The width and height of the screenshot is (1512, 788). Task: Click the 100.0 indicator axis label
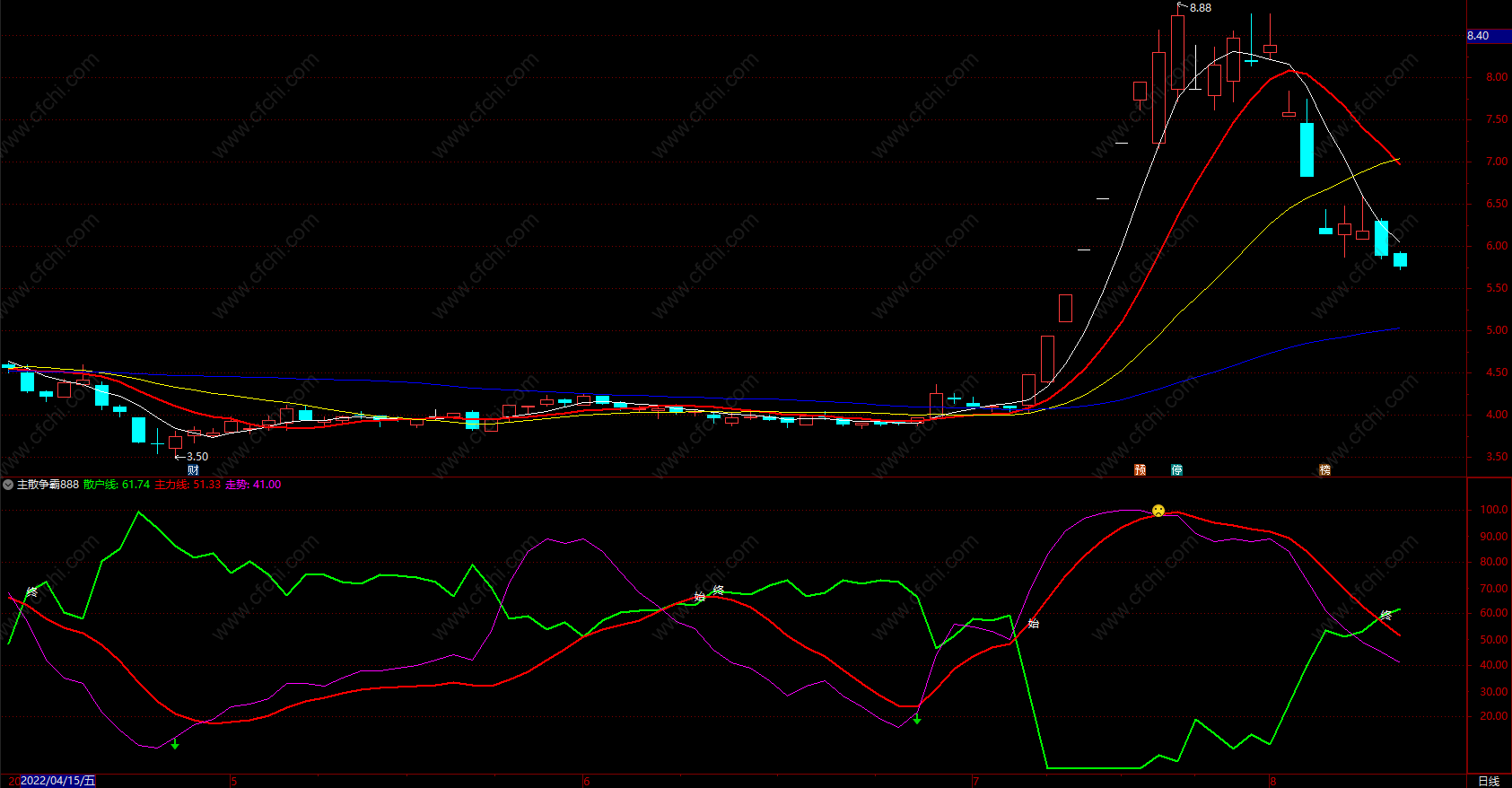click(x=1494, y=510)
